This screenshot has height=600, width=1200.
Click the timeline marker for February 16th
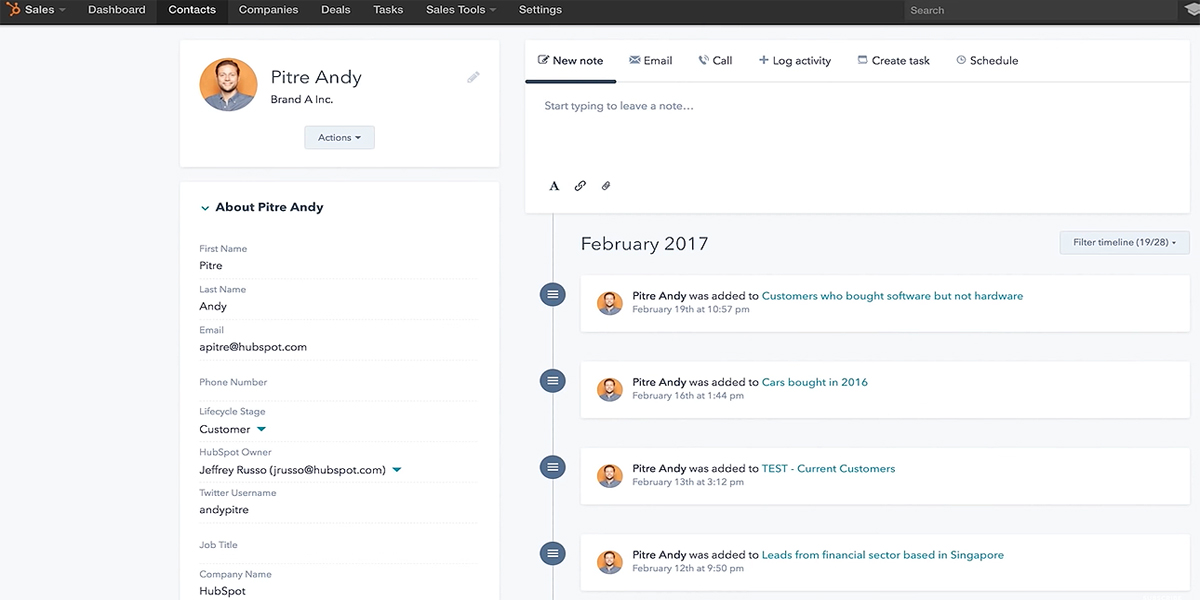552,381
